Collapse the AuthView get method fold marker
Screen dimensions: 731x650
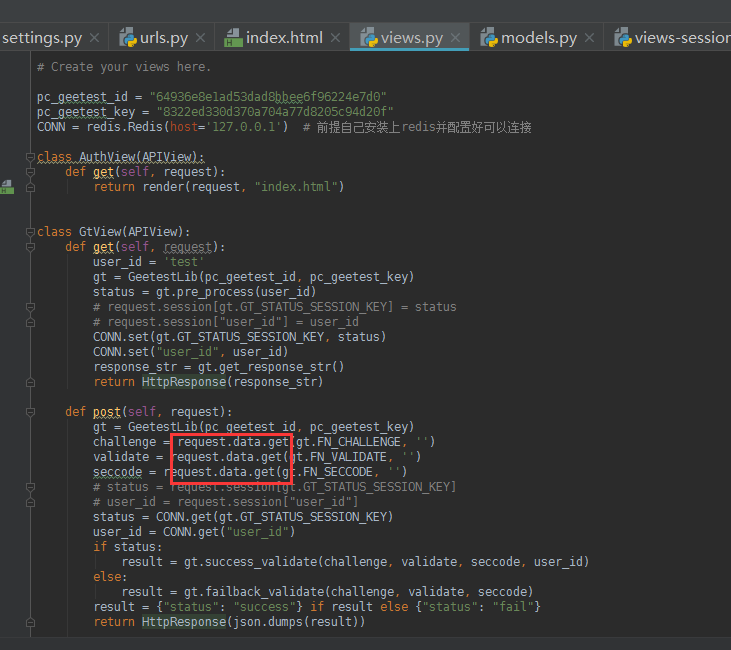(30, 172)
